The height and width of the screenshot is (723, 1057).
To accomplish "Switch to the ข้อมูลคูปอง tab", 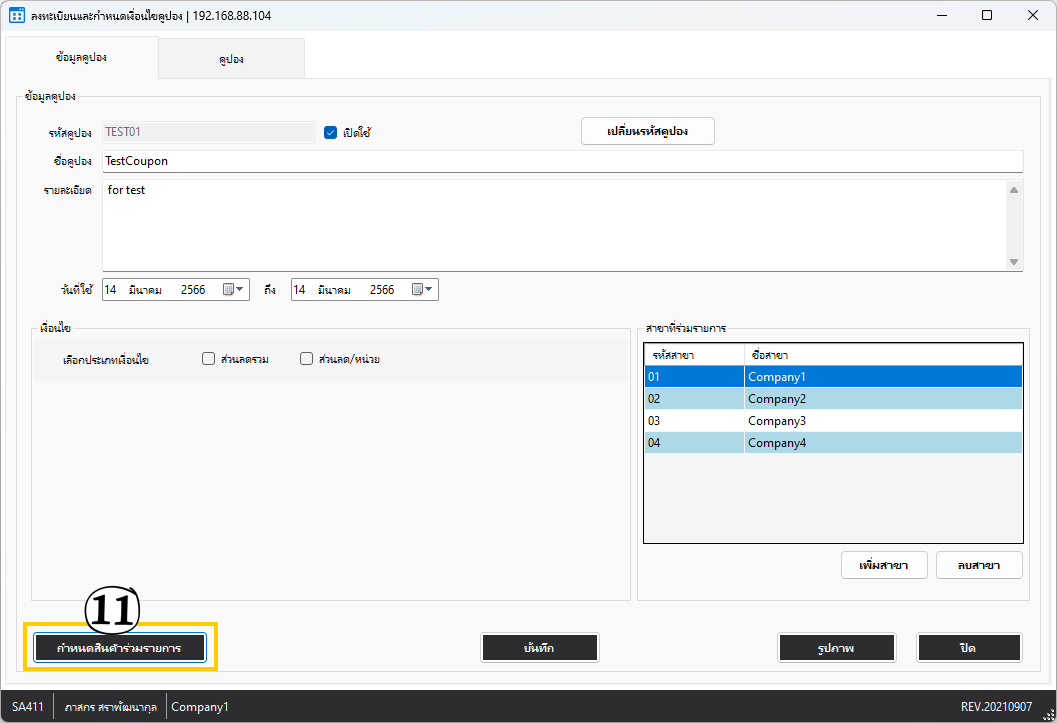I will [81, 58].
